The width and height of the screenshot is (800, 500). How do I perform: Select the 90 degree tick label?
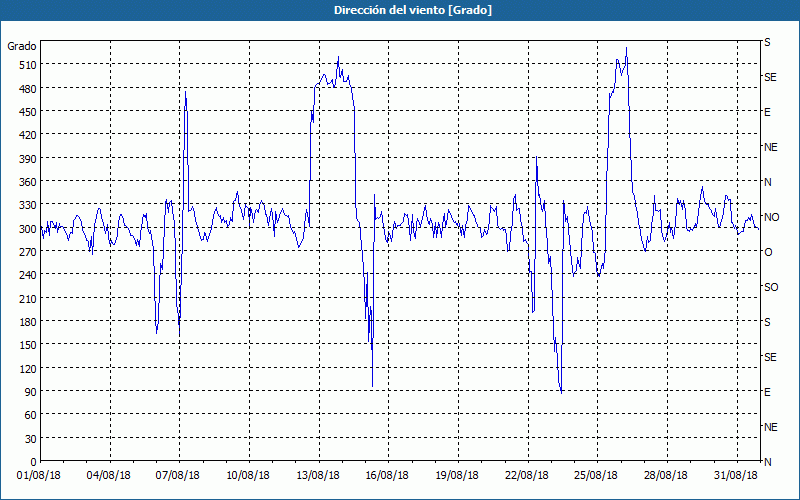pyautogui.click(x=31, y=392)
